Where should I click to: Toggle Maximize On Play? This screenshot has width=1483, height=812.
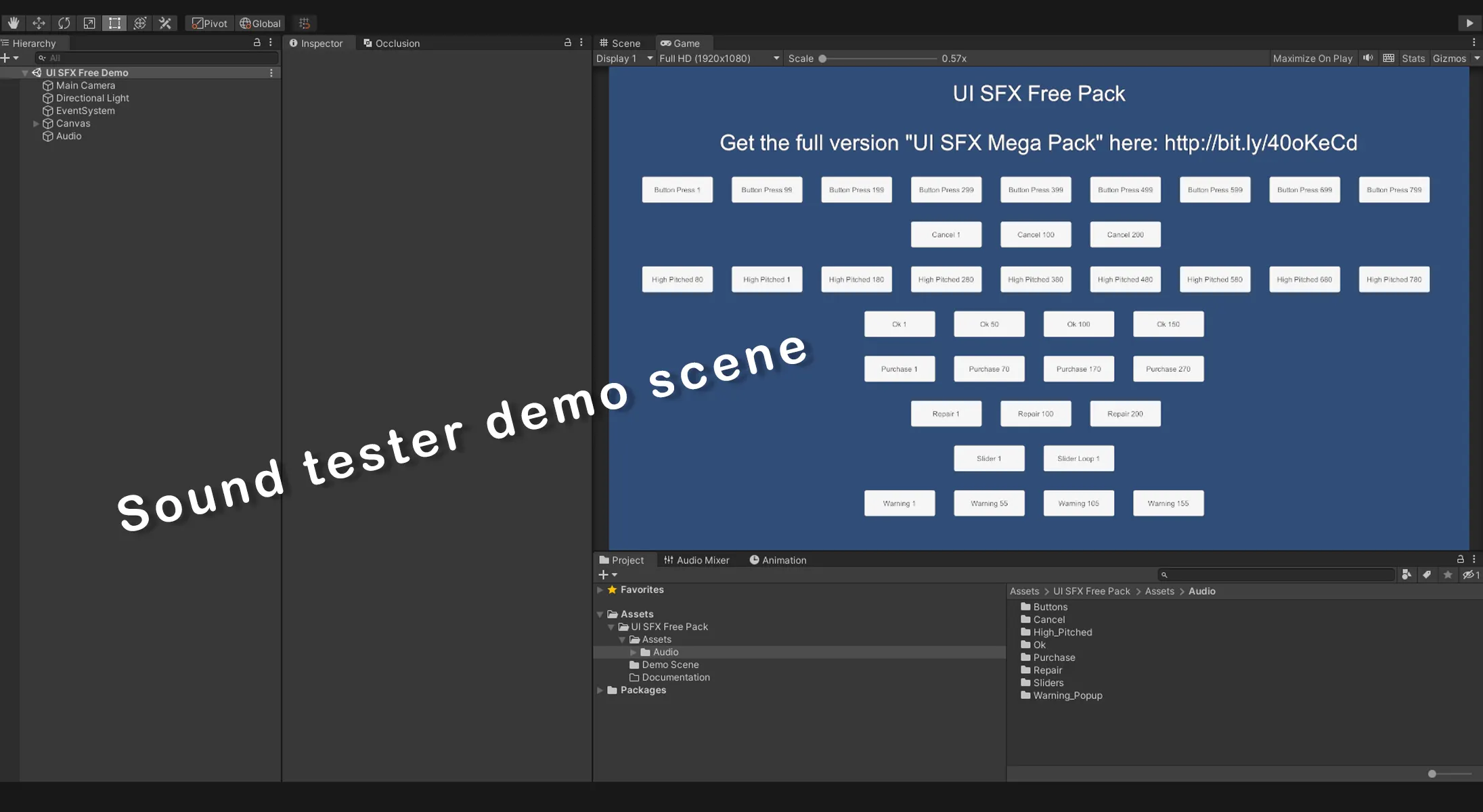(1312, 58)
